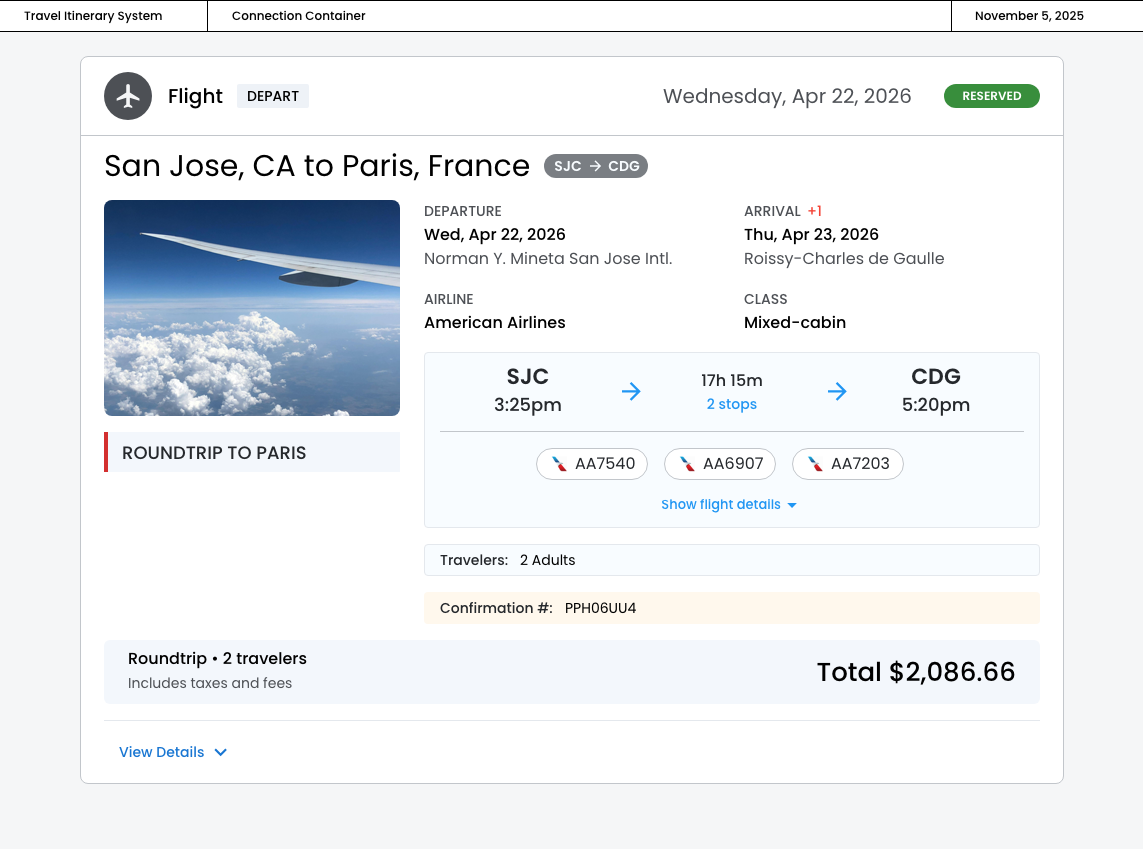This screenshot has width=1143, height=849.
Task: Click the RESERVED status badge
Action: click(991, 96)
